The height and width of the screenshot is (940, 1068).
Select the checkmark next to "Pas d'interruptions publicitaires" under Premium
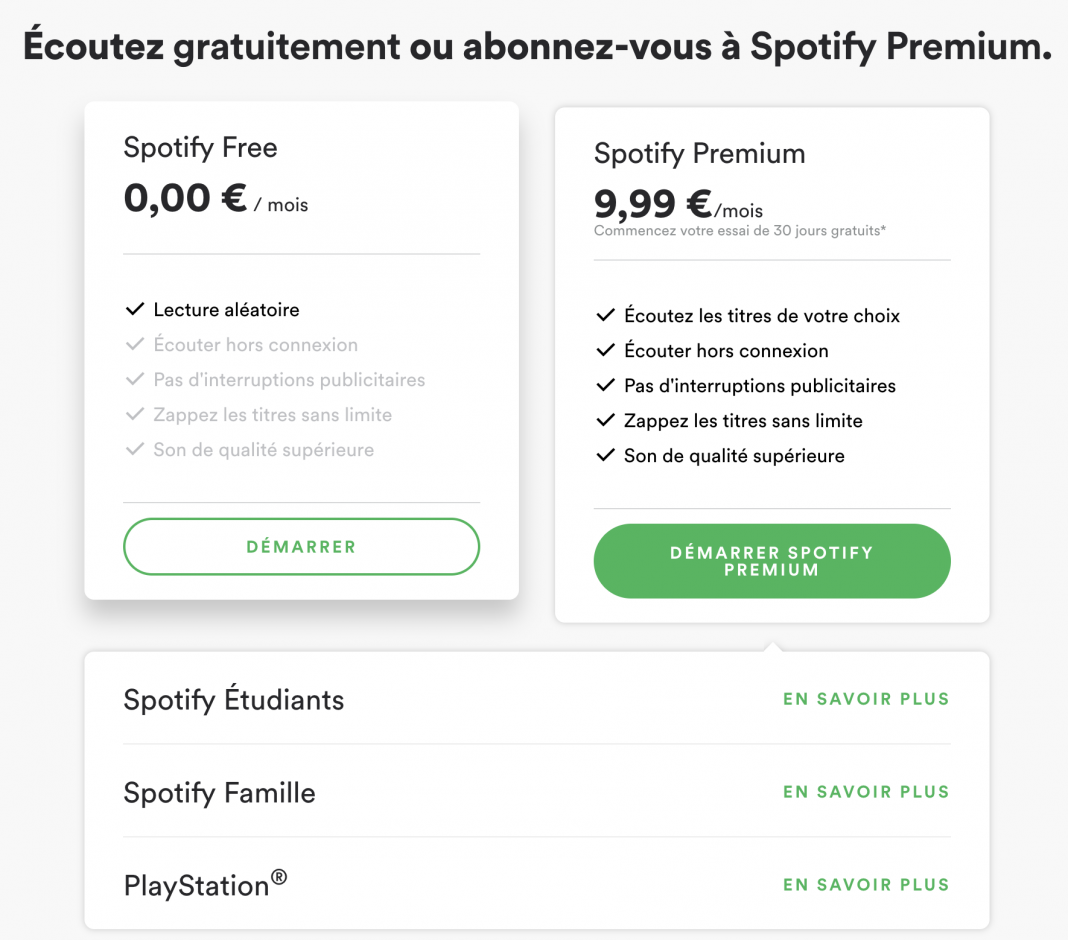605,385
